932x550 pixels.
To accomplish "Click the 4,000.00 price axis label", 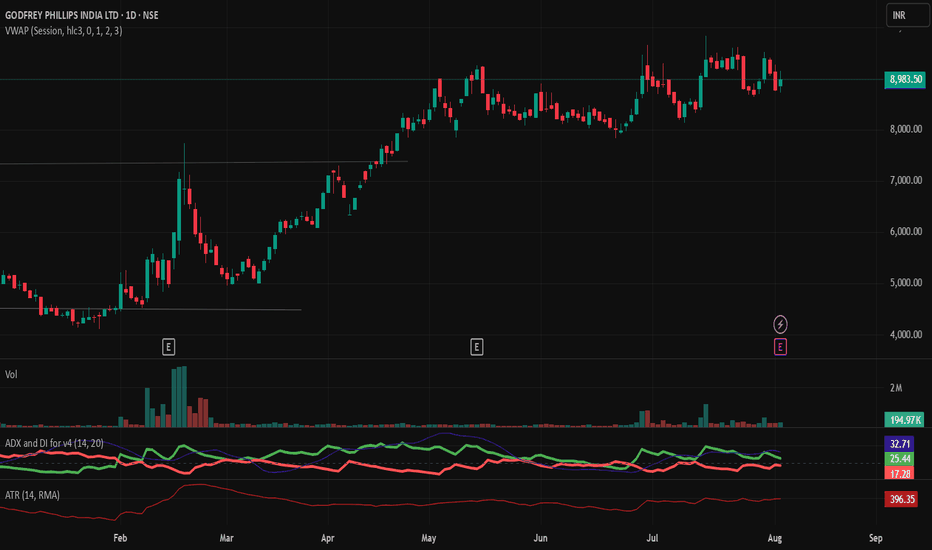I will (x=906, y=334).
